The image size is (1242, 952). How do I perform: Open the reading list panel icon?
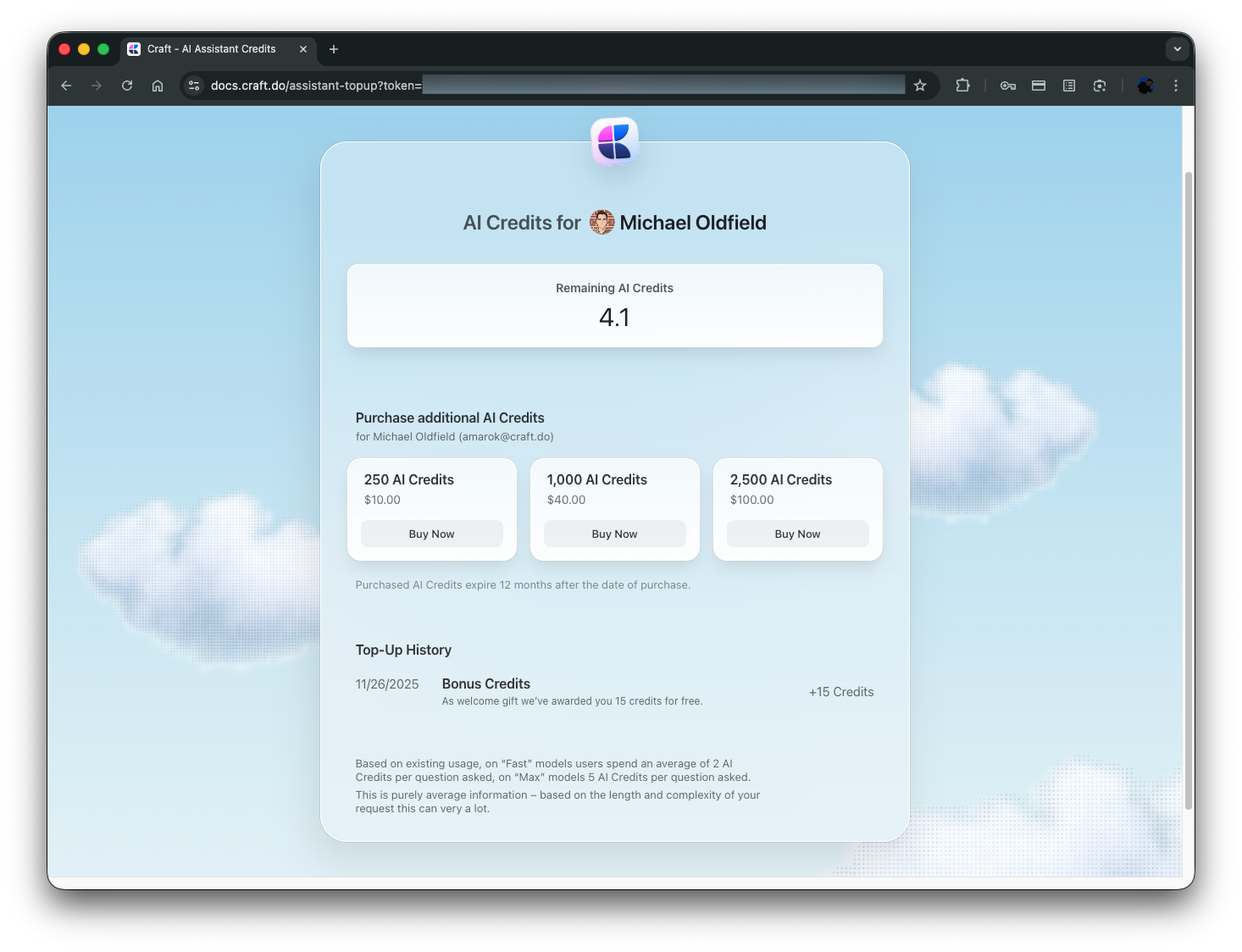(x=1069, y=86)
